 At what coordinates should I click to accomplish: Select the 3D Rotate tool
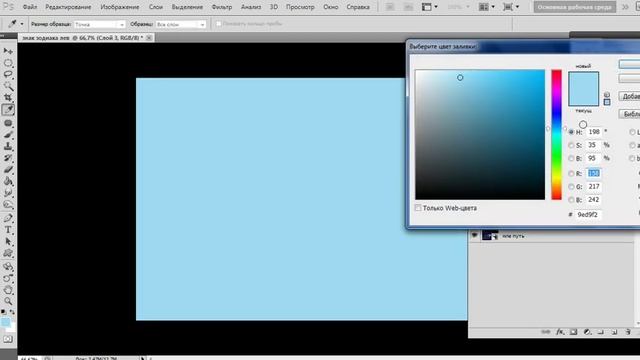coord(8,267)
